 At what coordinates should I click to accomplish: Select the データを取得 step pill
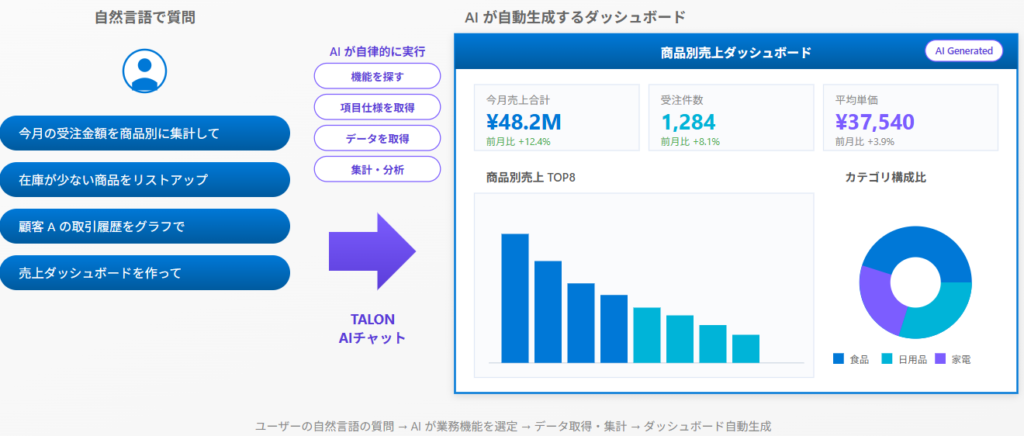click(377, 138)
